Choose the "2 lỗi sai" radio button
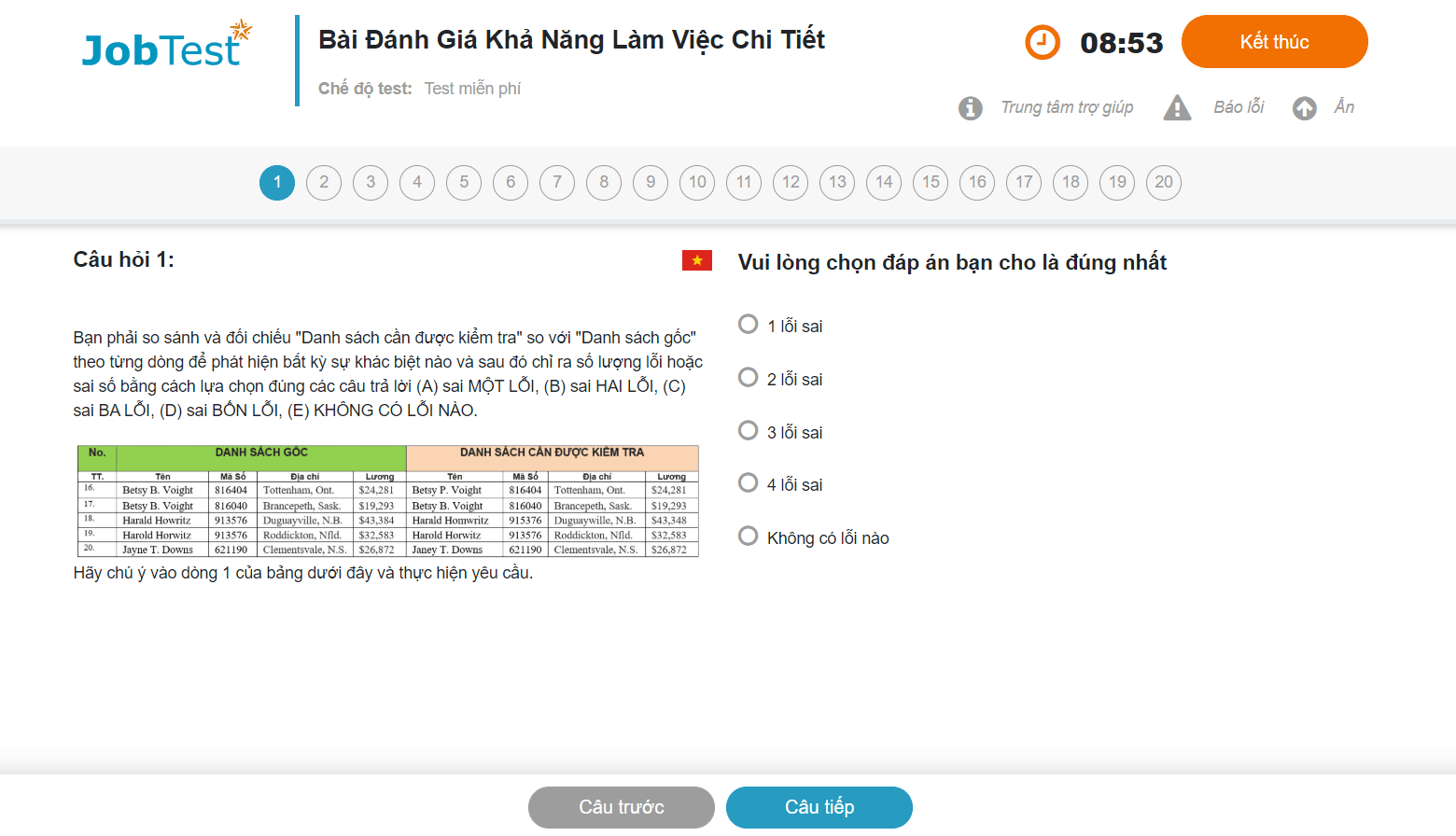Viewport: 1456px width, 836px height. [749, 378]
